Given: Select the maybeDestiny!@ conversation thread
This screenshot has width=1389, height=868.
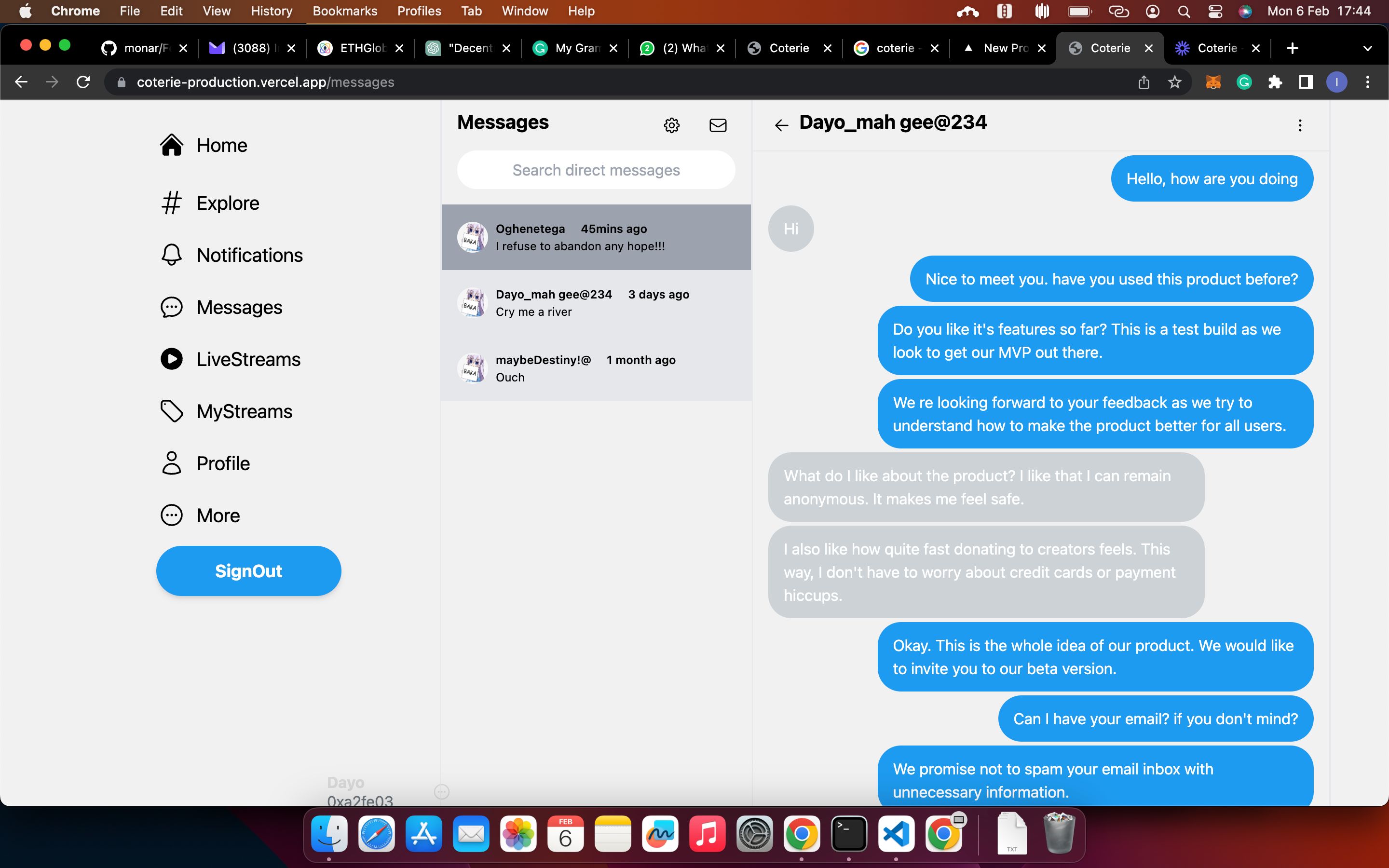Looking at the screenshot, I should 595,368.
